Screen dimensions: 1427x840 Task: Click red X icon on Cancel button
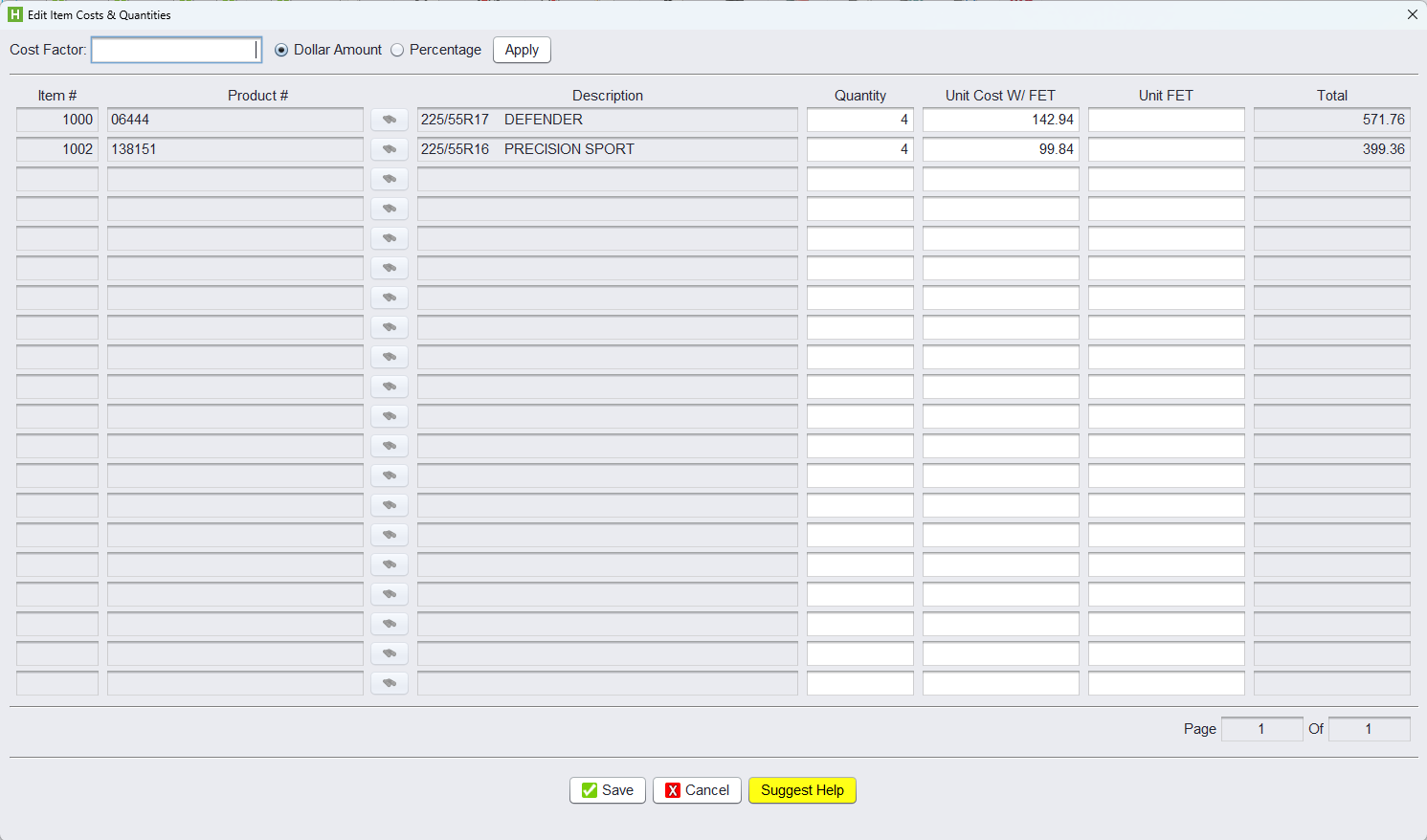[673, 790]
